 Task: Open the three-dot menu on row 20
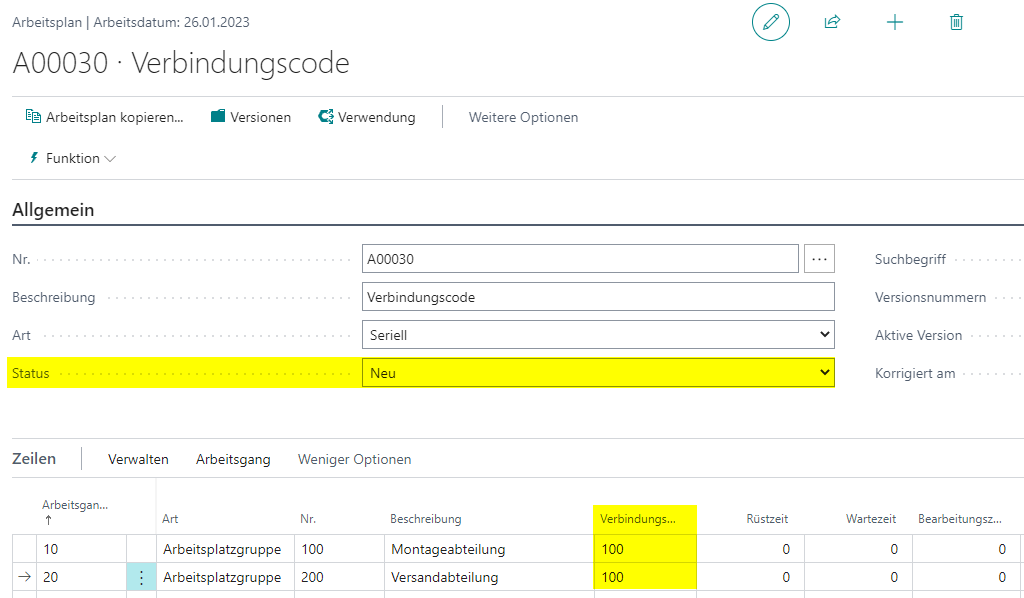141,577
